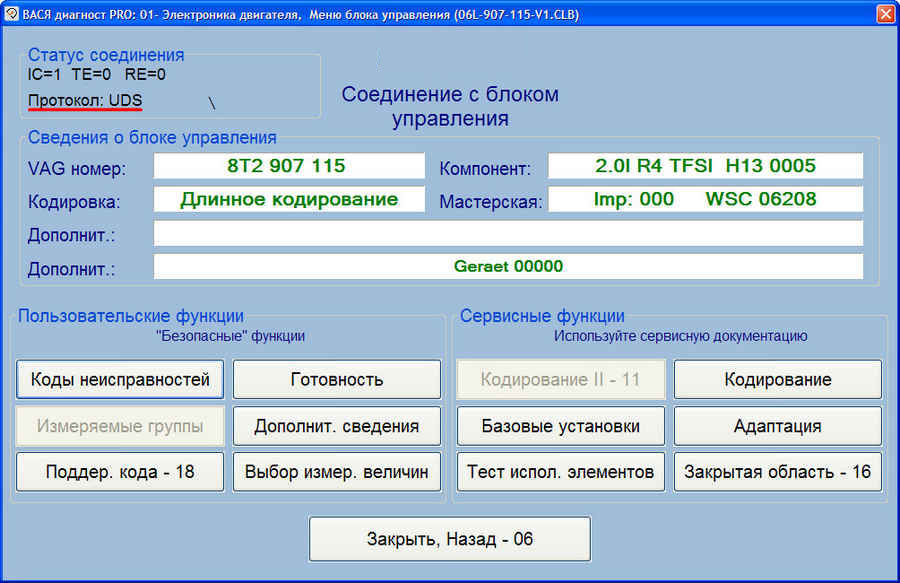
Task: Click the VAG номер: label
Action: pos(77,169)
